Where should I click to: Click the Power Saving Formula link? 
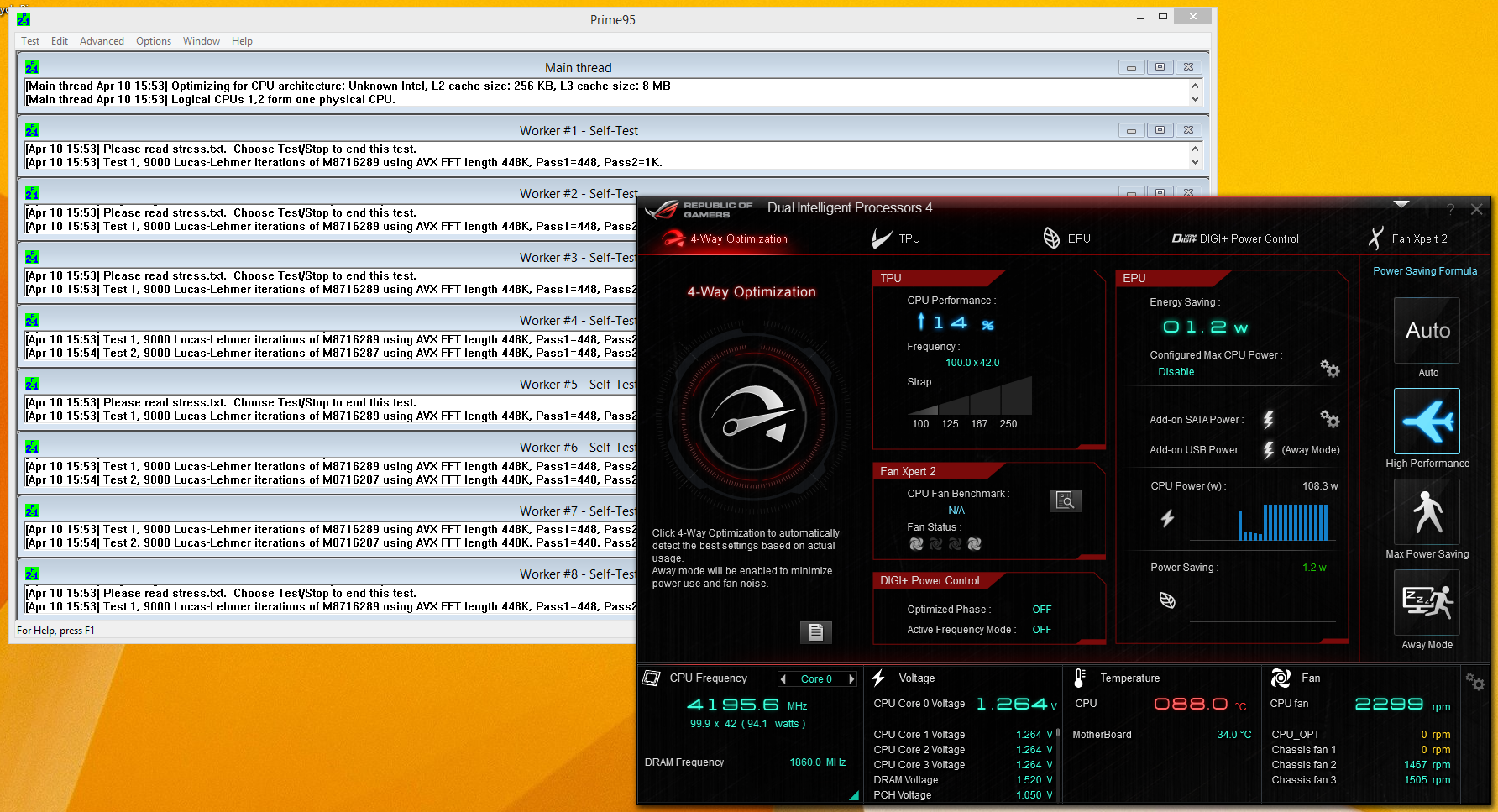pyautogui.click(x=1425, y=271)
